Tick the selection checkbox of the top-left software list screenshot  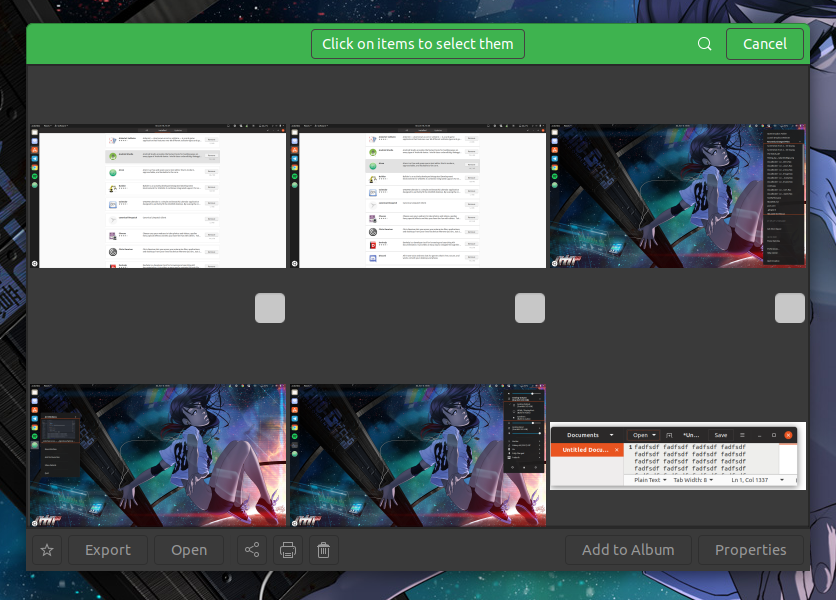tap(270, 308)
